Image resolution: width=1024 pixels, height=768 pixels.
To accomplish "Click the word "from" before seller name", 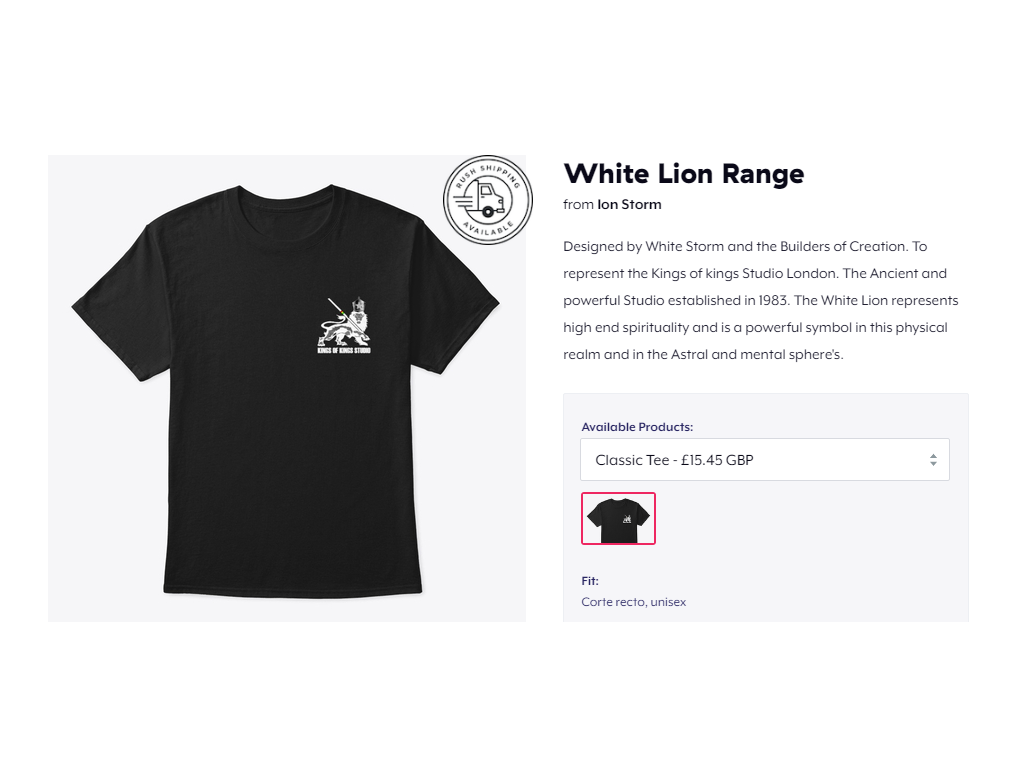I will point(578,204).
